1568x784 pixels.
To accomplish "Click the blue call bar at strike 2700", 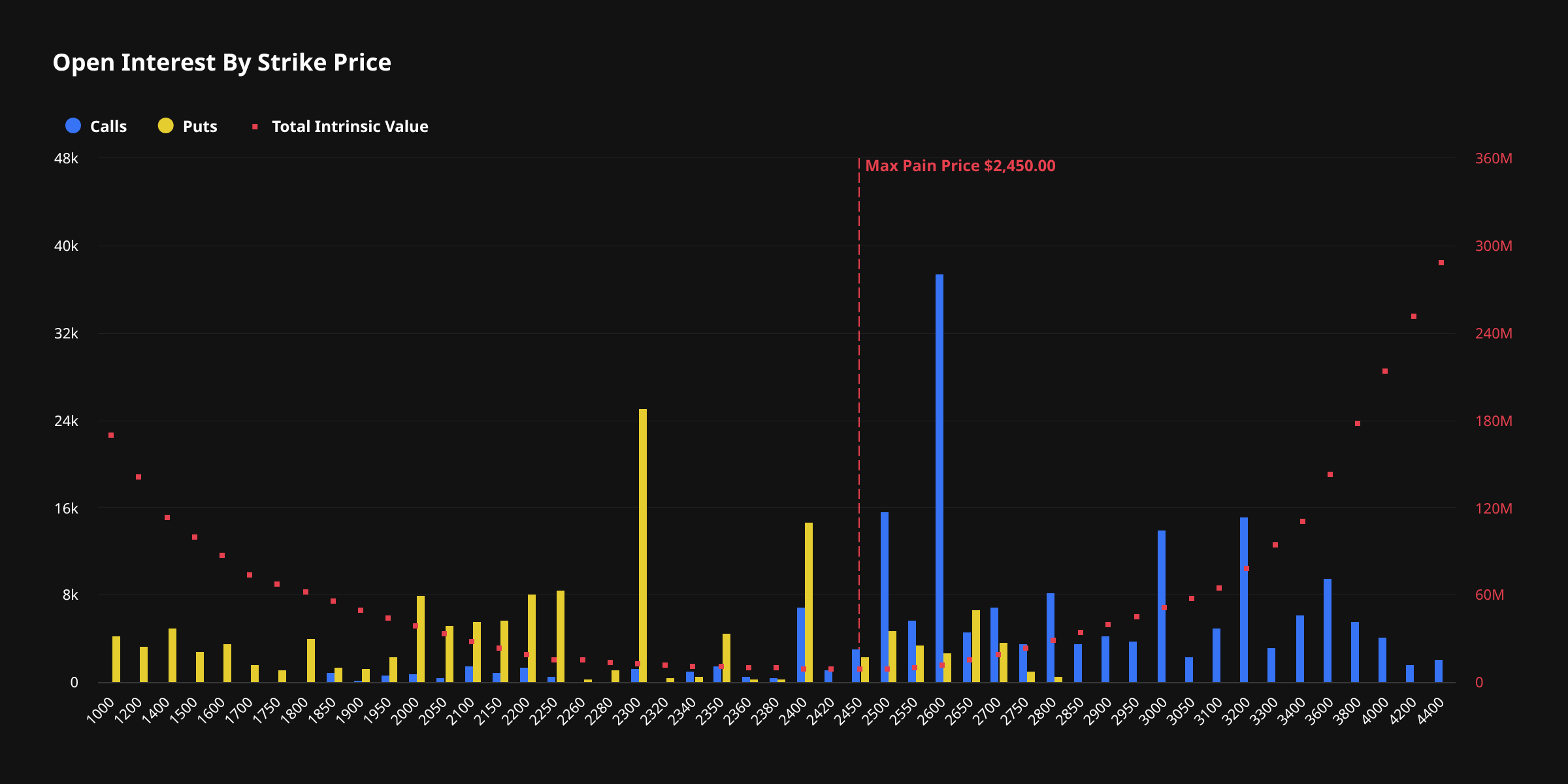I will point(994,645).
